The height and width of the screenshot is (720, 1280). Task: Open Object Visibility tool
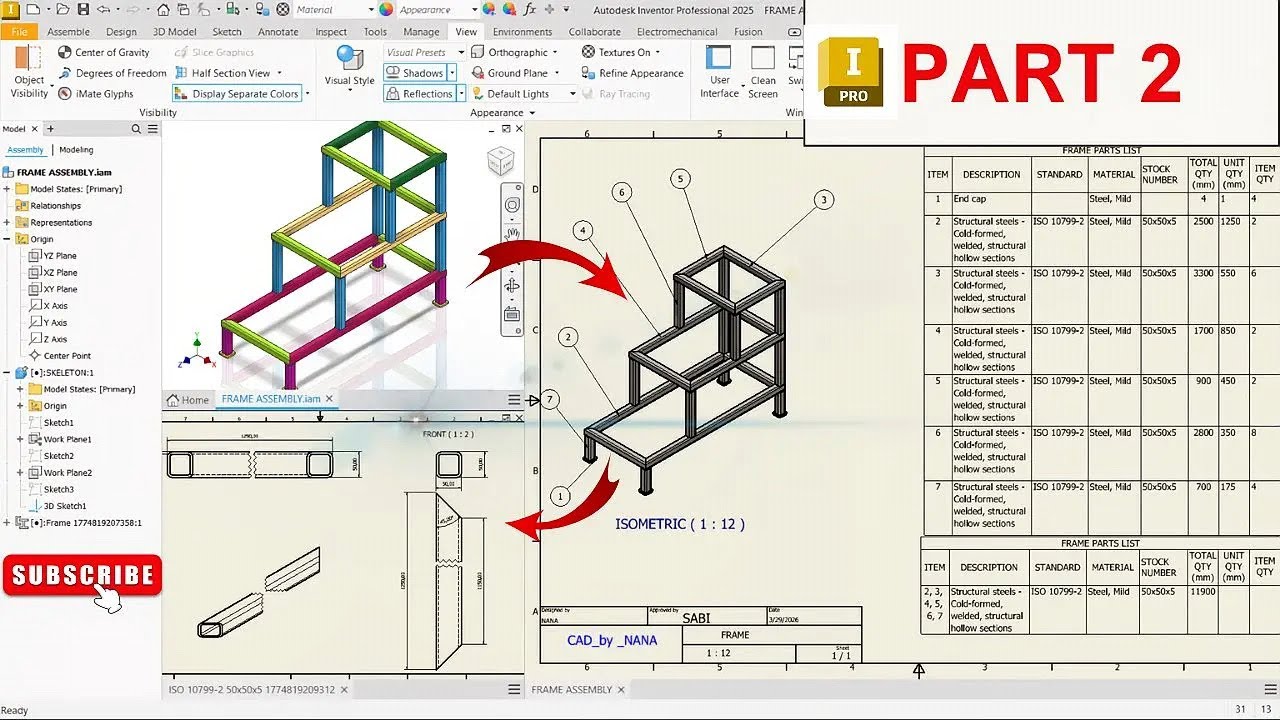coord(29,73)
